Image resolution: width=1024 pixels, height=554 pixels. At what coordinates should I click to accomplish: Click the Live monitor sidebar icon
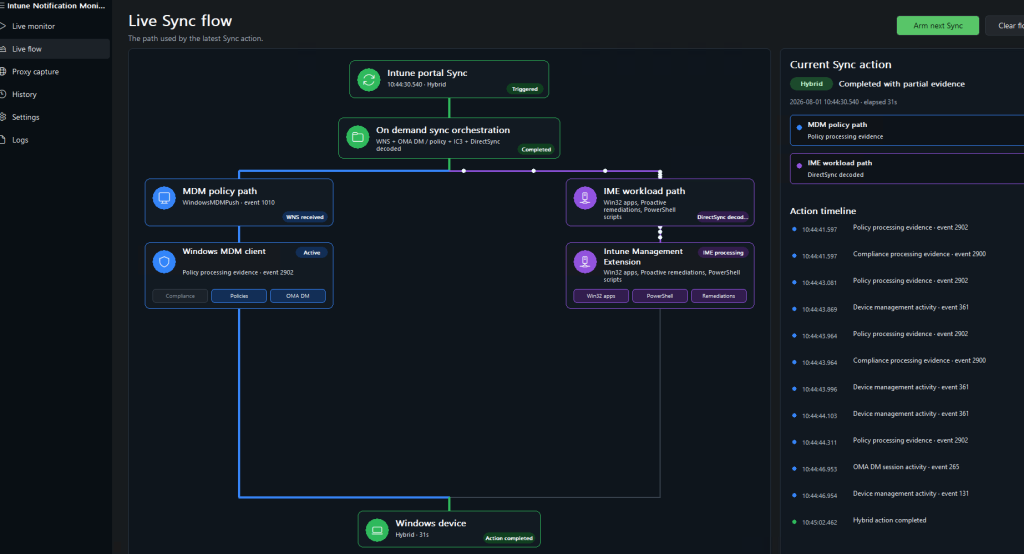tap(3, 26)
